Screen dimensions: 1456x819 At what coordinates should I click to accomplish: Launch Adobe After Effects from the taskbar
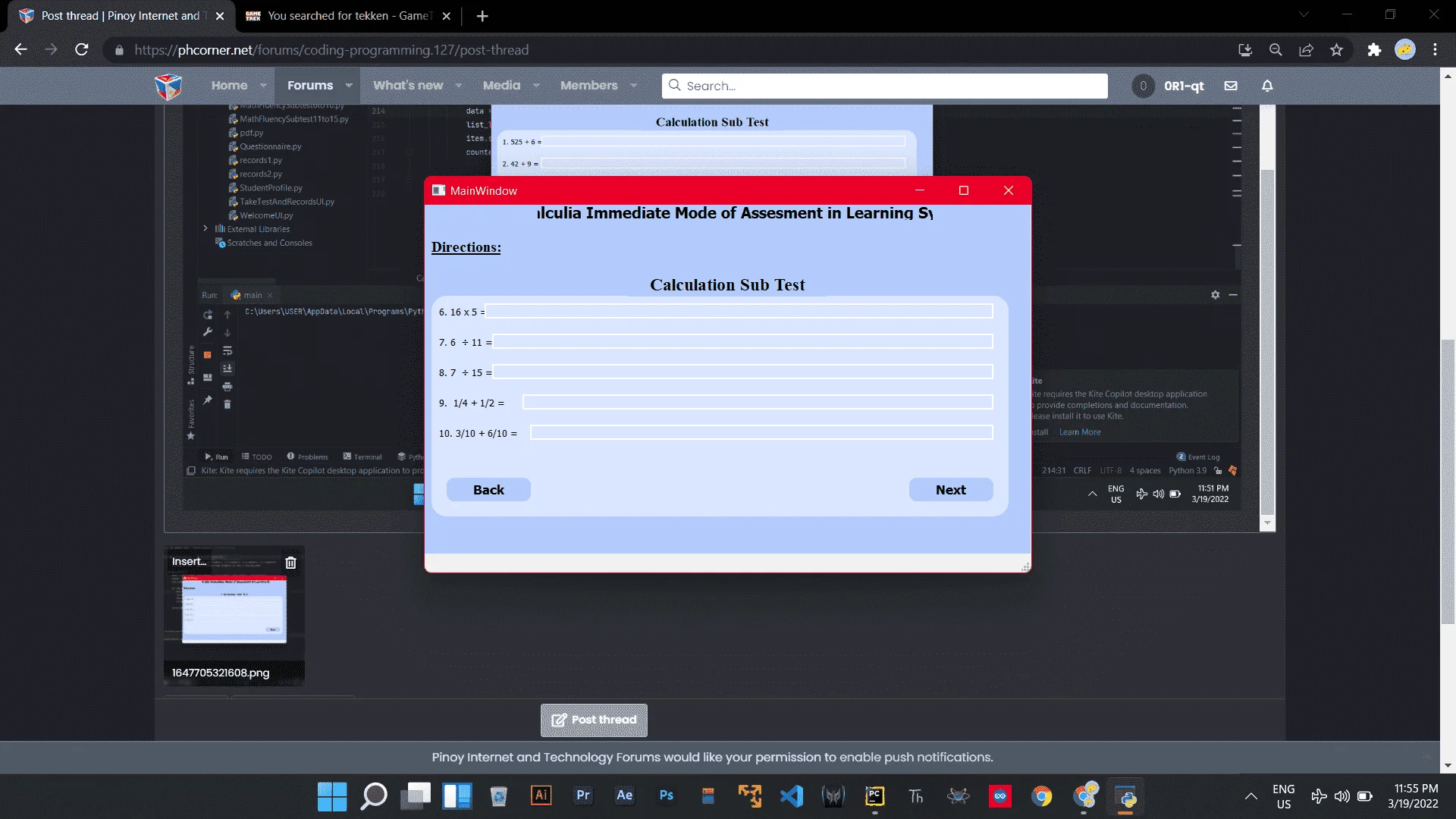624,795
